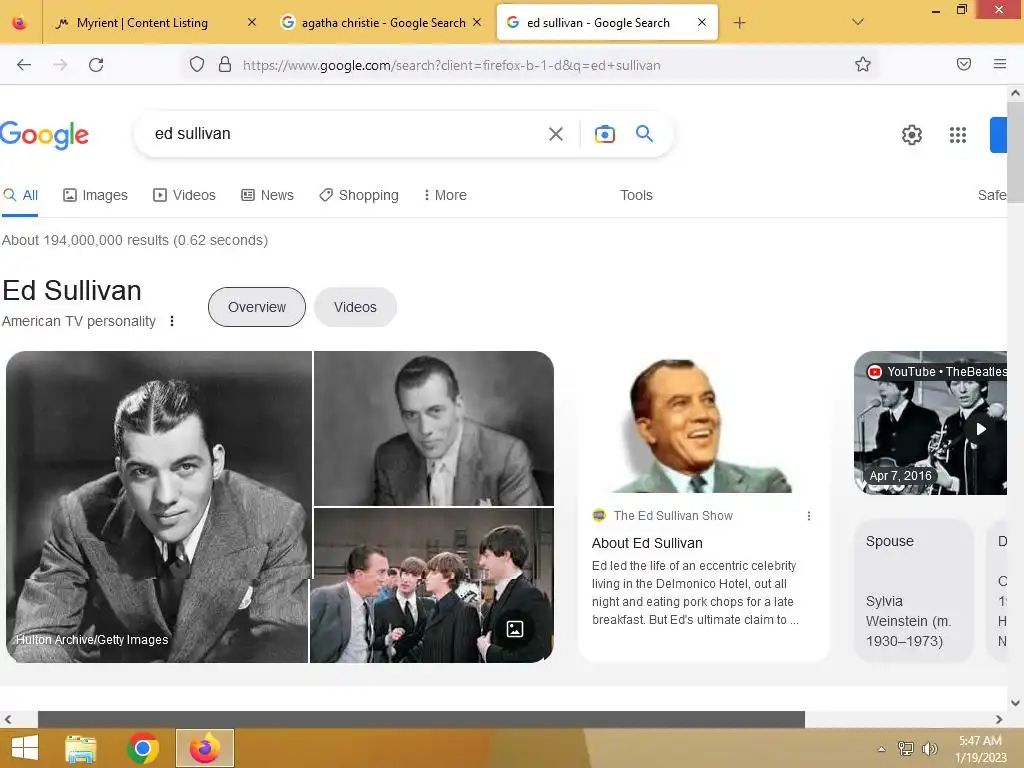Screen dimensions: 1024x768
Task: Open the Save to Pocket icon
Action: point(963,64)
